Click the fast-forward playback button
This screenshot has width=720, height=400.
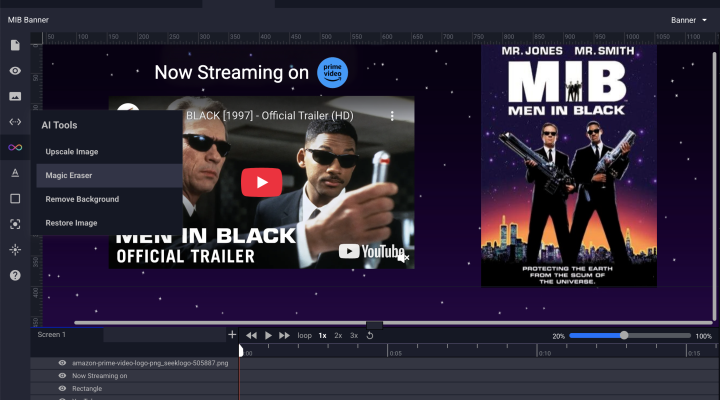[284, 335]
